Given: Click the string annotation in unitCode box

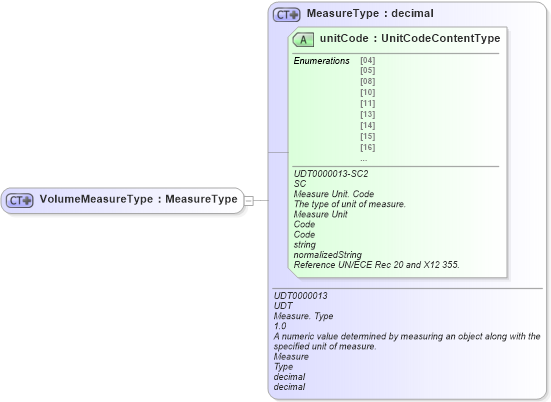Looking at the screenshot, I should coord(305,245).
